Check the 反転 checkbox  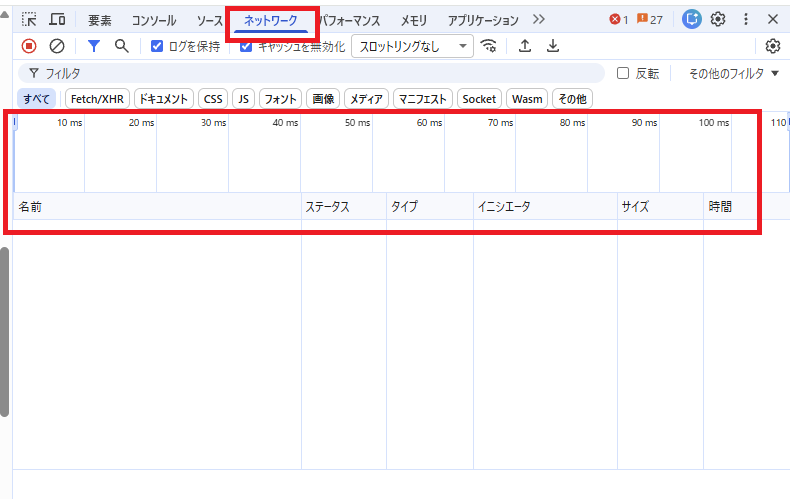click(623, 74)
